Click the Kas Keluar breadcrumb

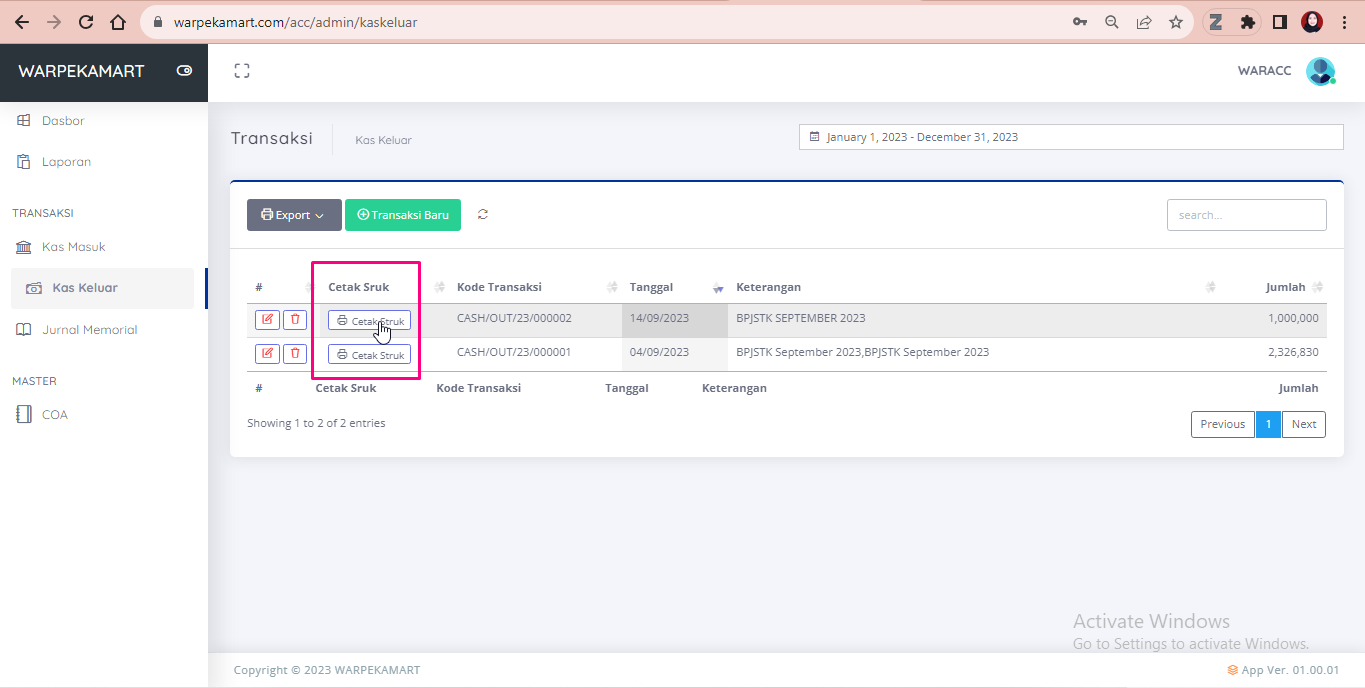(383, 140)
